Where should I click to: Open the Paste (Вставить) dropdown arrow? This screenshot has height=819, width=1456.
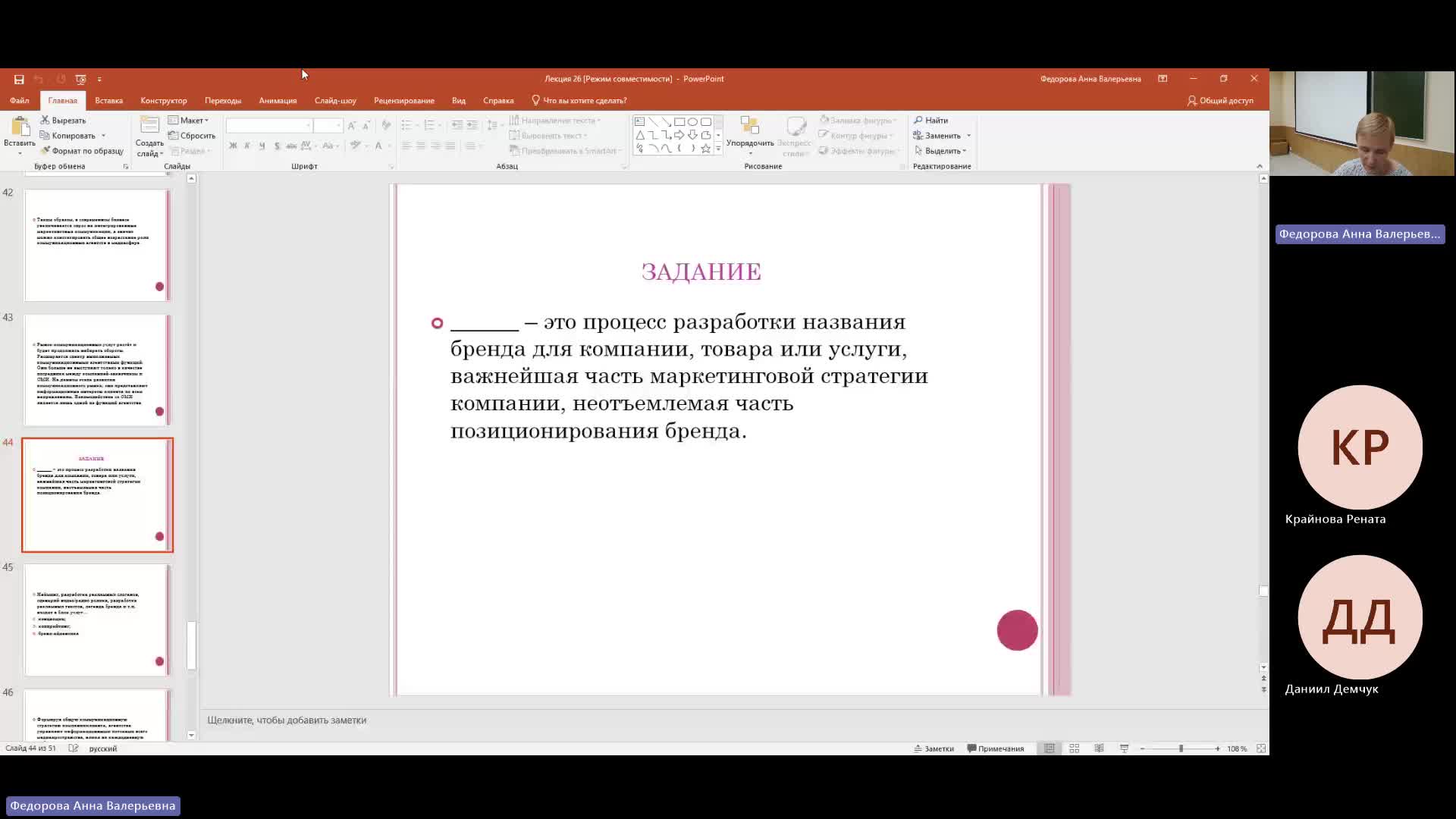[20, 153]
